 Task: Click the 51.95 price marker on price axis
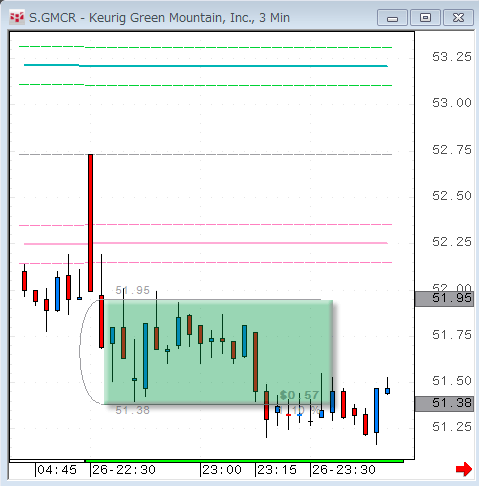tap(444, 298)
